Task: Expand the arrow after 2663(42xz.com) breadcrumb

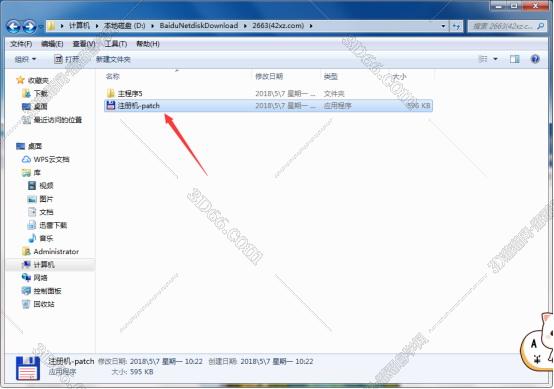Action: [x=311, y=26]
